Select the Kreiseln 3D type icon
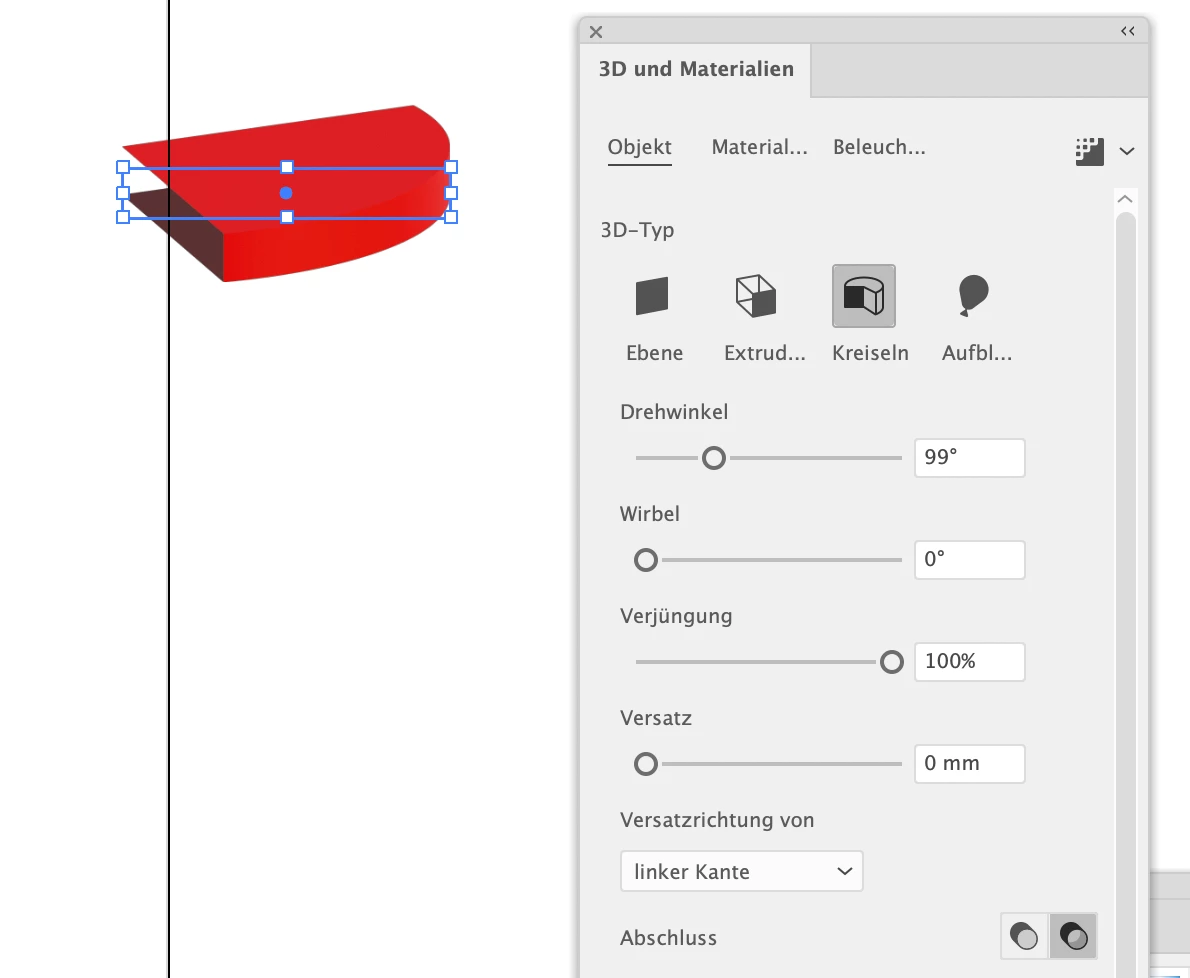This screenshot has width=1190, height=978. [864, 296]
